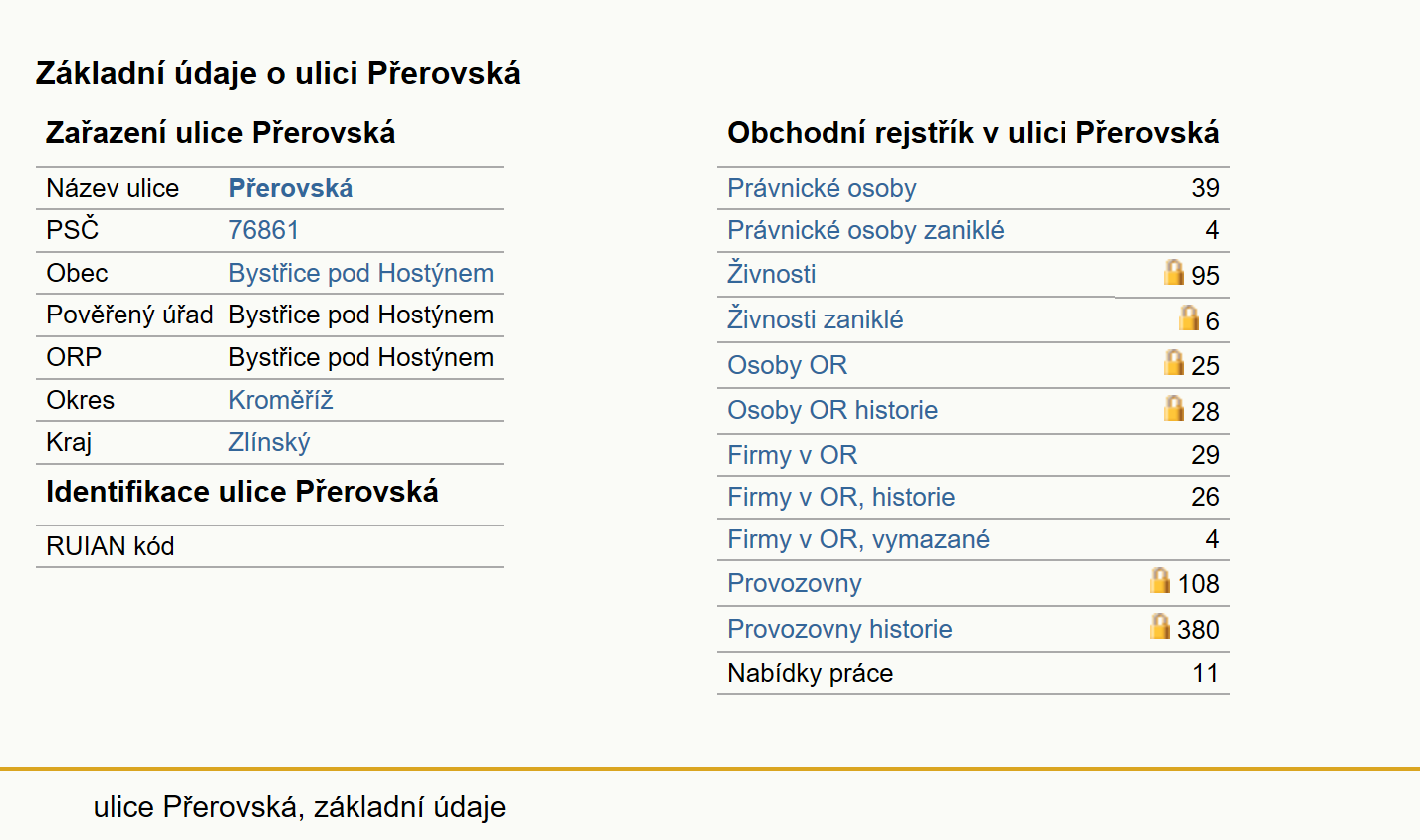Click the lock icon next to Živnosti zaniklé
Screen dimensions: 1420x840
click(1188, 317)
